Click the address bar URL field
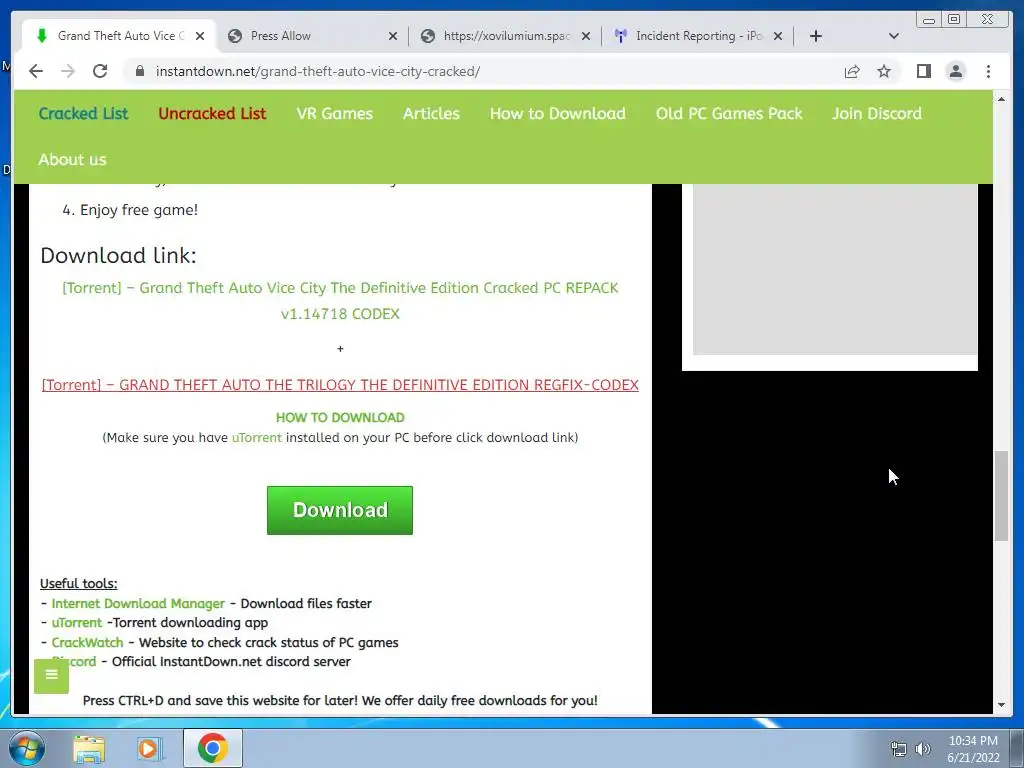Viewport: 1024px width, 768px height. coord(483,71)
